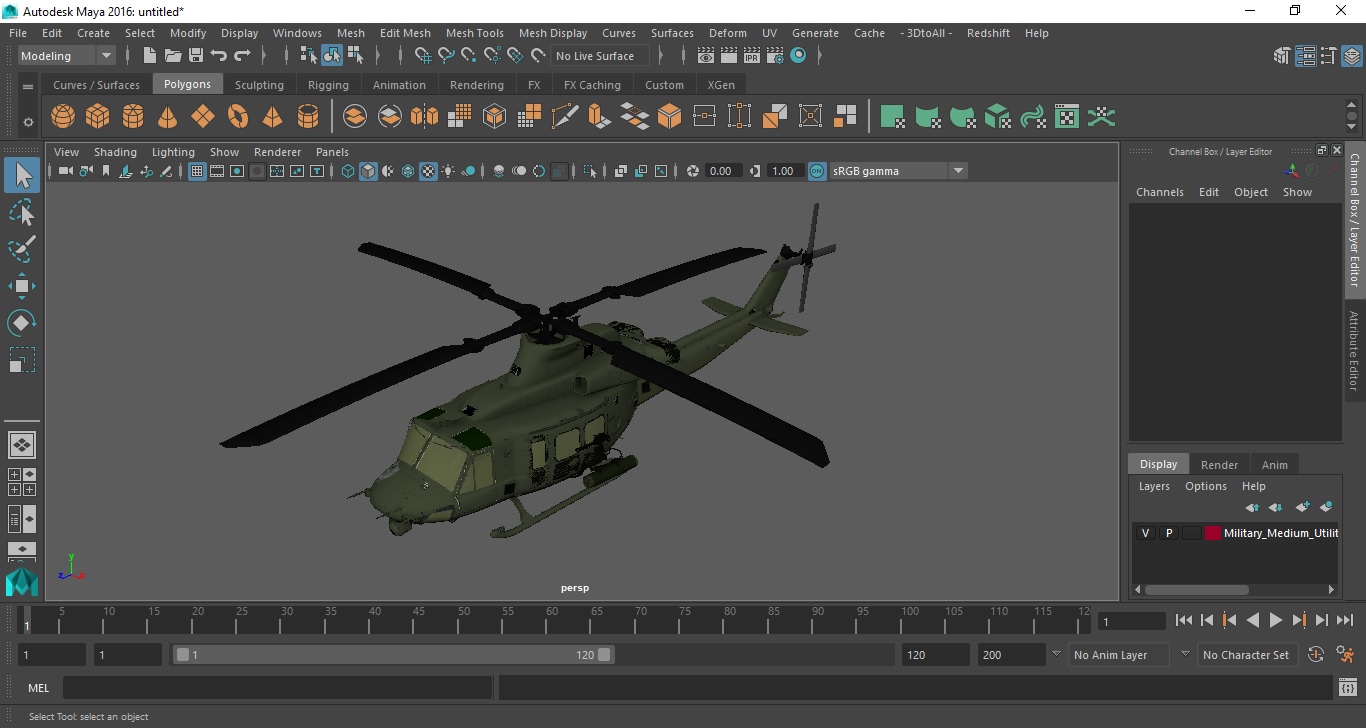Screen dimensions: 1366x728
Task: Create a polygon cylinder from the shelf
Action: coord(133,117)
